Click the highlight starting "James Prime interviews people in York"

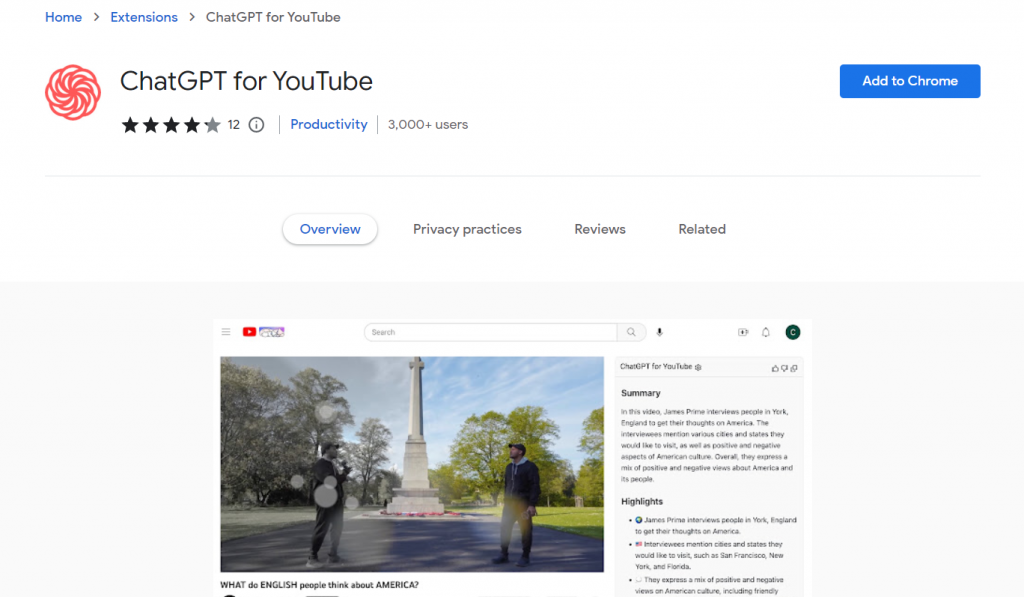(x=716, y=526)
